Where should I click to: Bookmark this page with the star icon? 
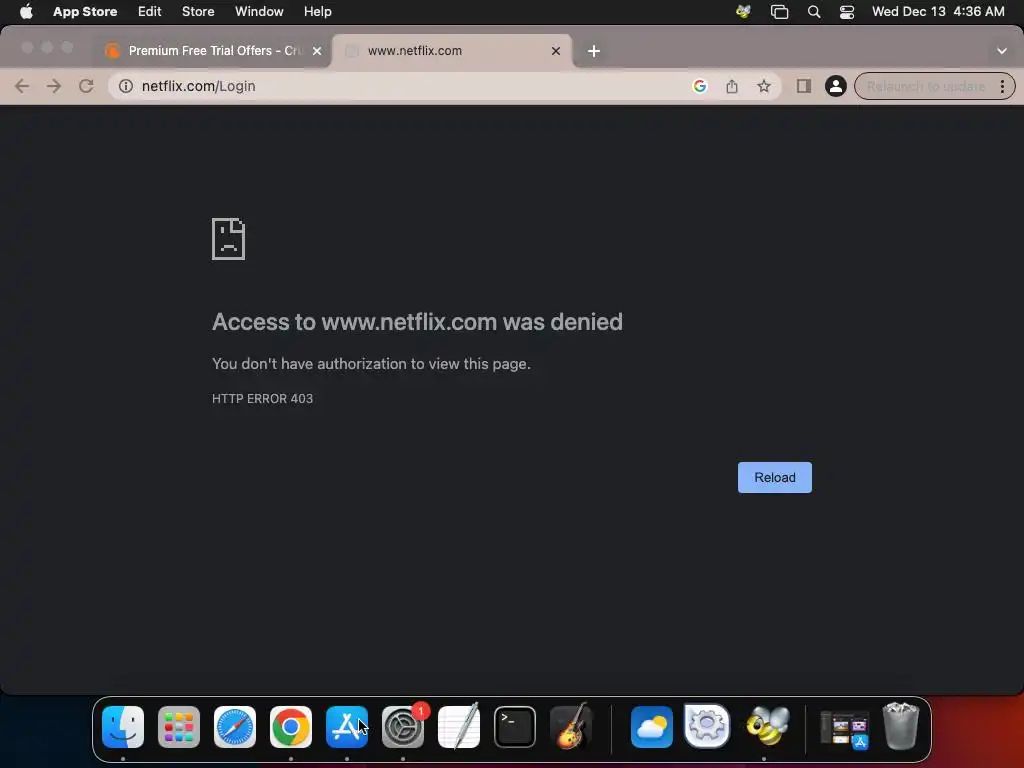click(763, 86)
